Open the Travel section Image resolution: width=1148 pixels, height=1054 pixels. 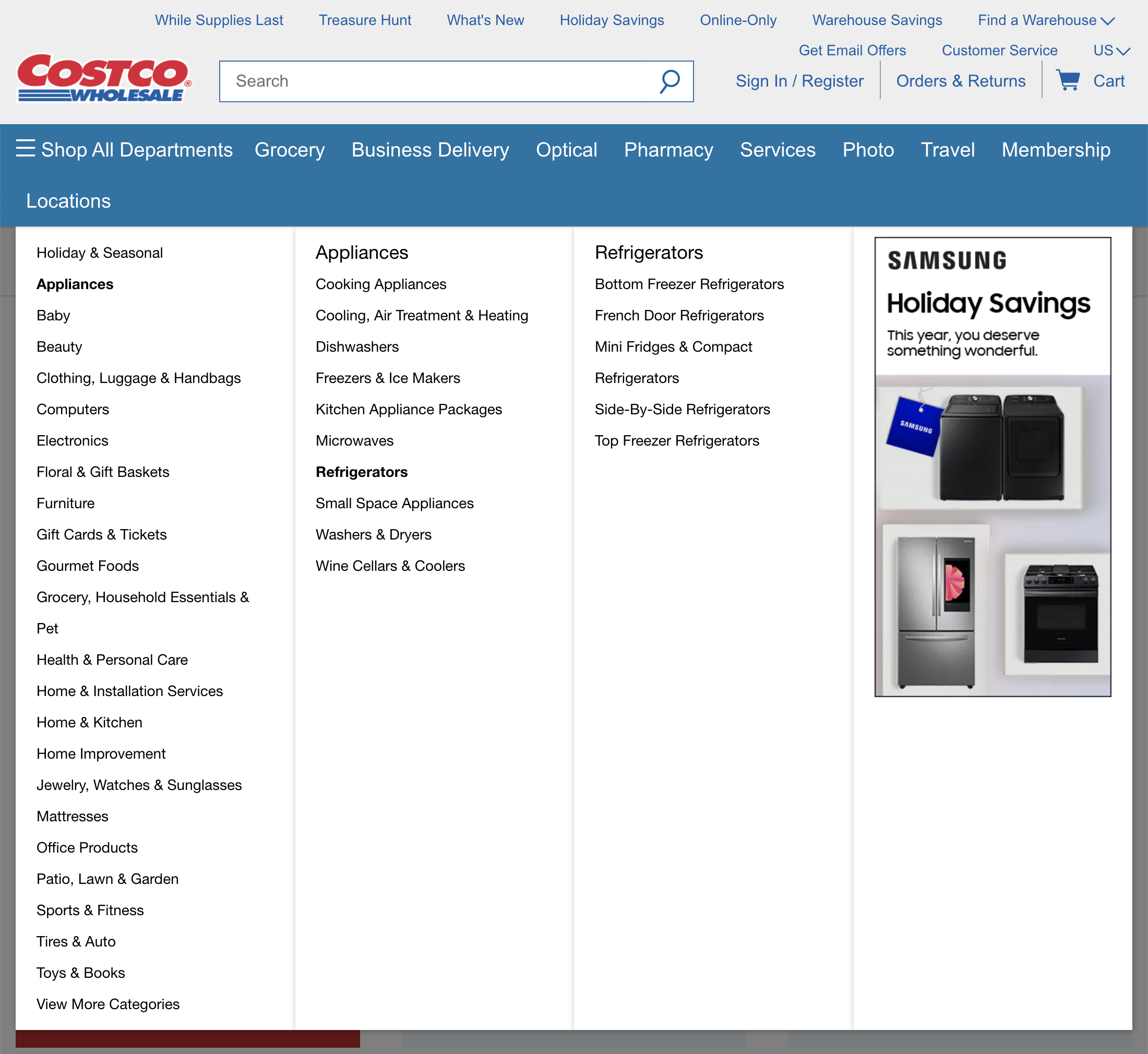point(947,149)
